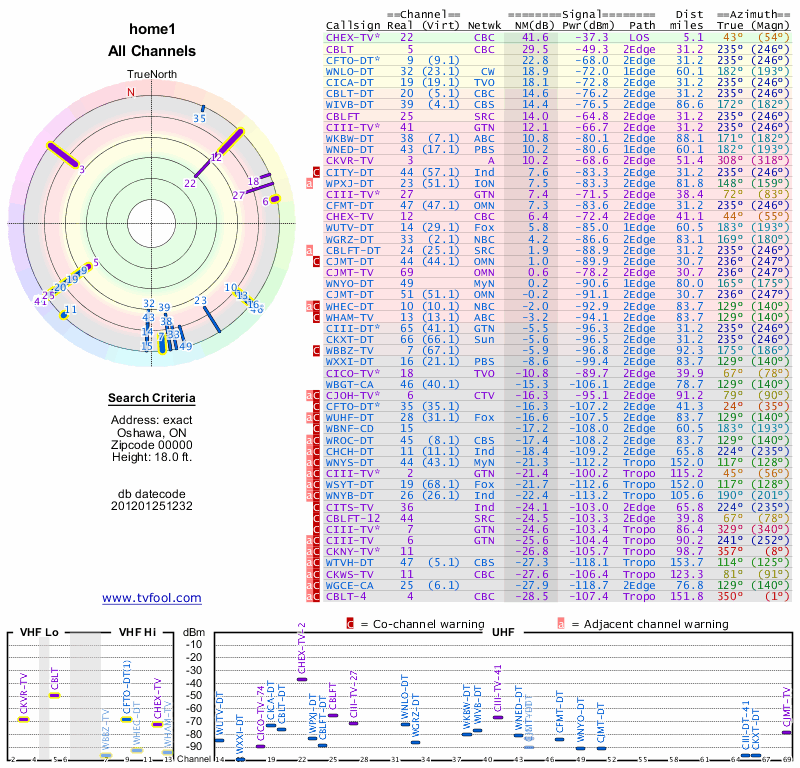Viewport: 800px width, 768px height.
Task: Click callsign CFMT-DT in the table
Action: 350,205
